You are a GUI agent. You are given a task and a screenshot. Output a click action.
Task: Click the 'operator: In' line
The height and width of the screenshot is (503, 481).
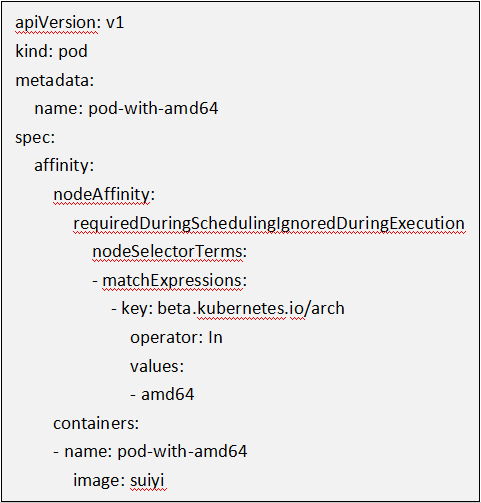pyautogui.click(x=176, y=338)
